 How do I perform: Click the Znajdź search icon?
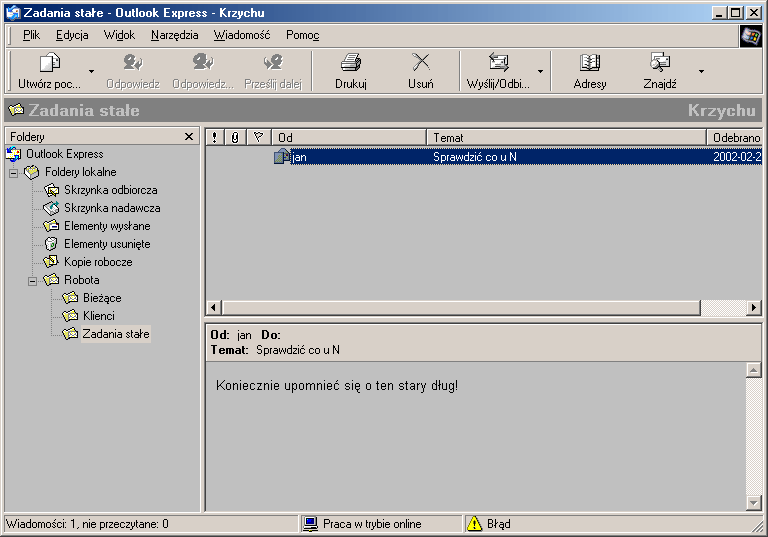click(x=660, y=63)
